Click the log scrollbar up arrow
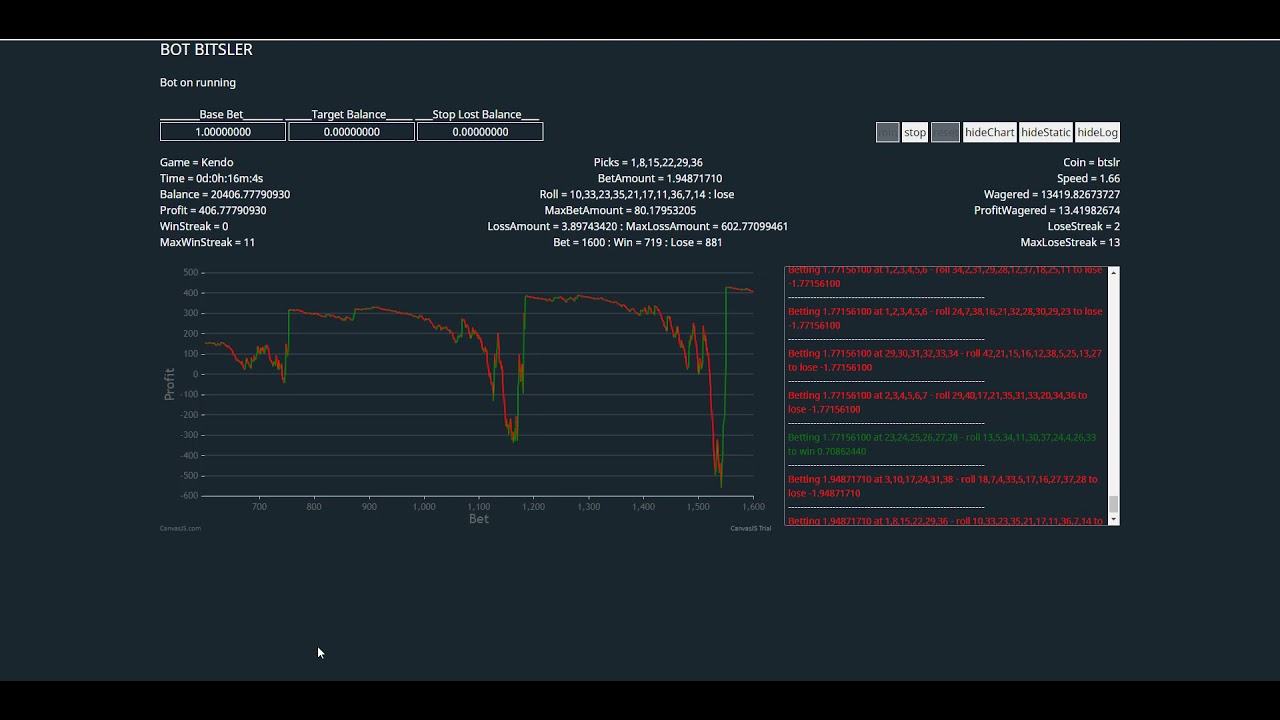 point(1114,272)
